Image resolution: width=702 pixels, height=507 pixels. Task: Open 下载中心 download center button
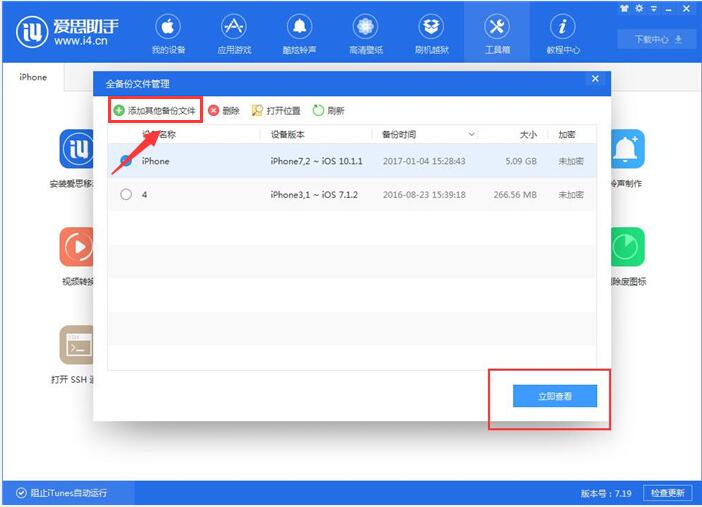657,39
